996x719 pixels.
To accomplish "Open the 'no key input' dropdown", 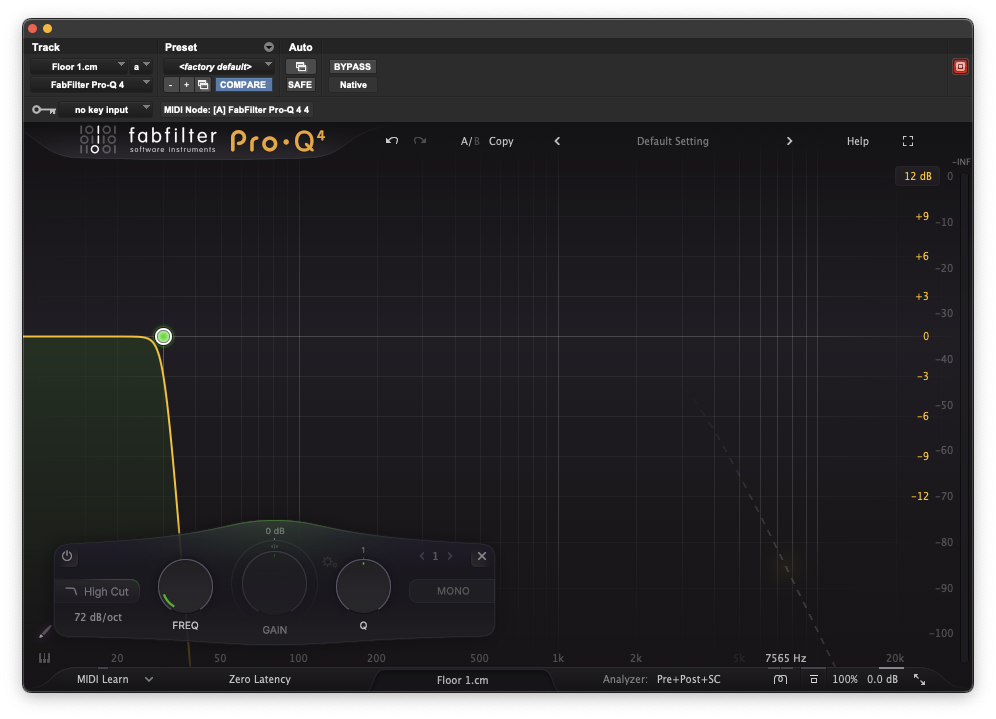I will pyautogui.click(x=105, y=110).
